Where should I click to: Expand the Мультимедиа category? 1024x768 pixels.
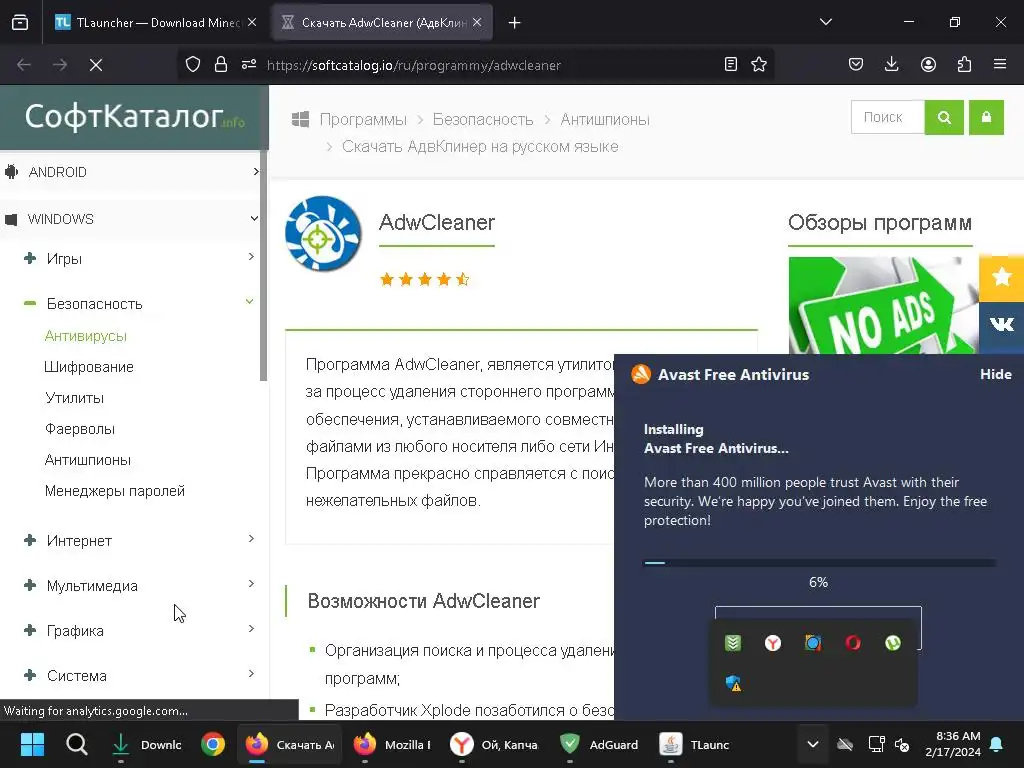pyautogui.click(x=138, y=586)
